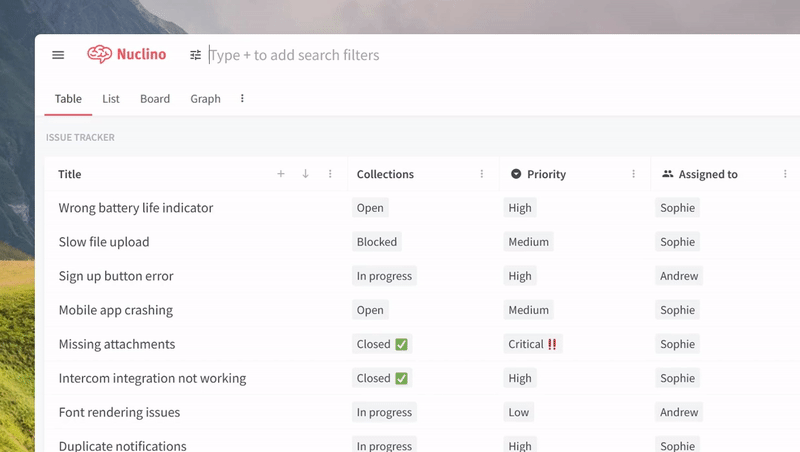Click Closed tag for Intercom integration row

pyautogui.click(x=382, y=379)
